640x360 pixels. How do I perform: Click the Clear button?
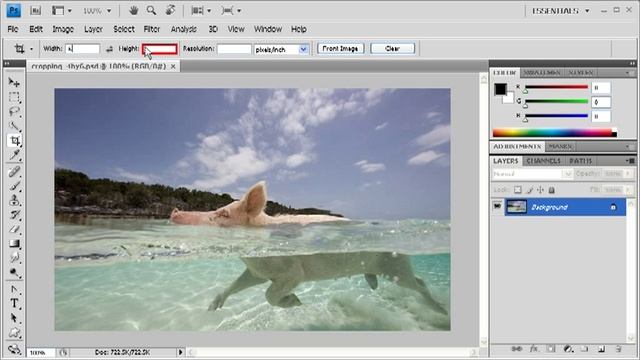392,49
